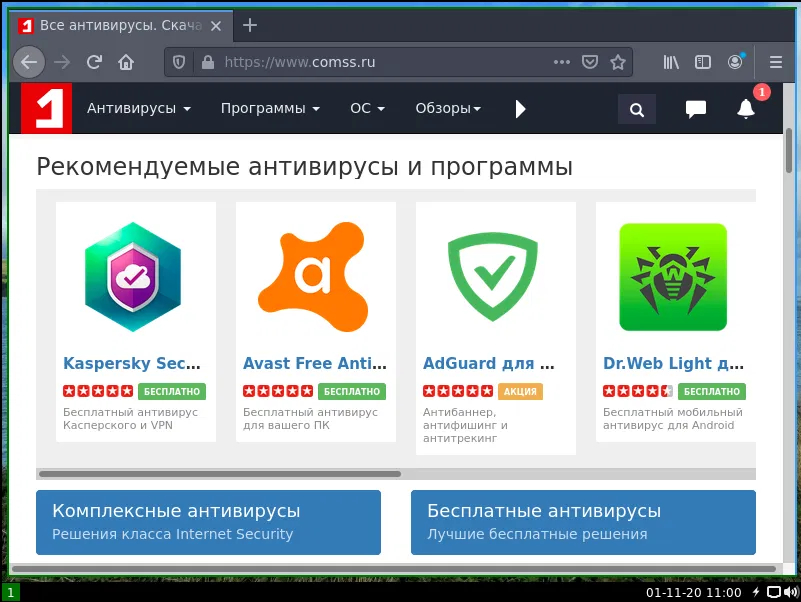The height and width of the screenshot is (602, 801).
Task: Open the hamburger application menu
Action: coord(775,62)
